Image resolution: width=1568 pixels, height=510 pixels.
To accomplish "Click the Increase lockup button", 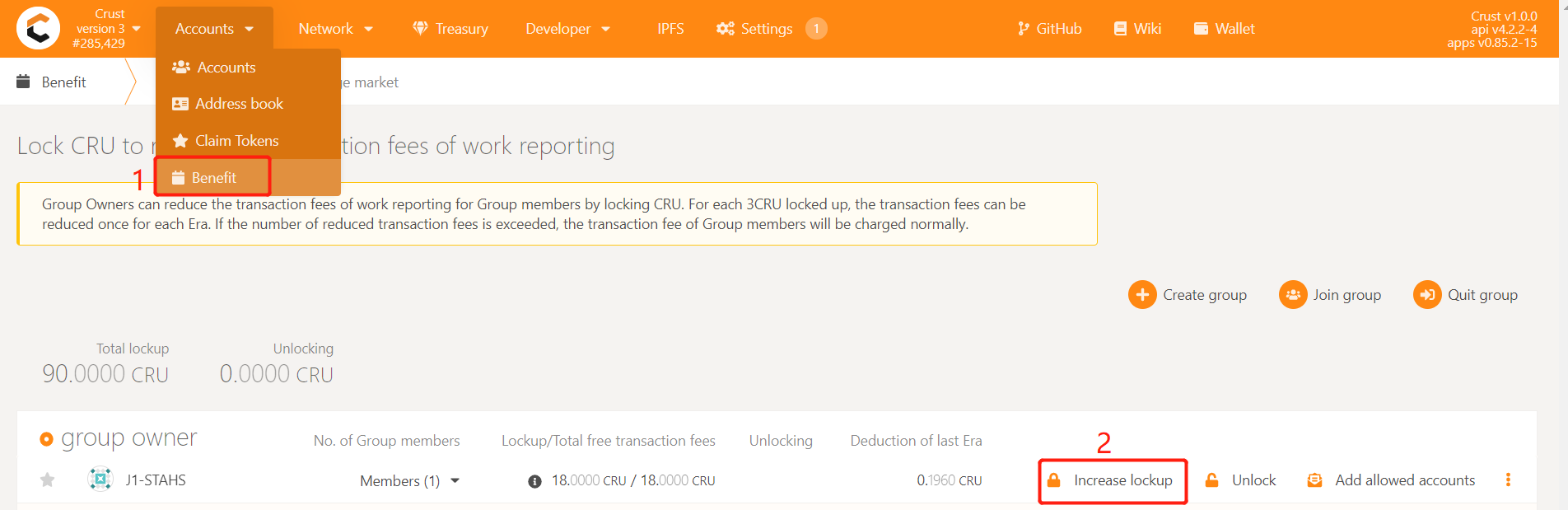I will point(1112,480).
